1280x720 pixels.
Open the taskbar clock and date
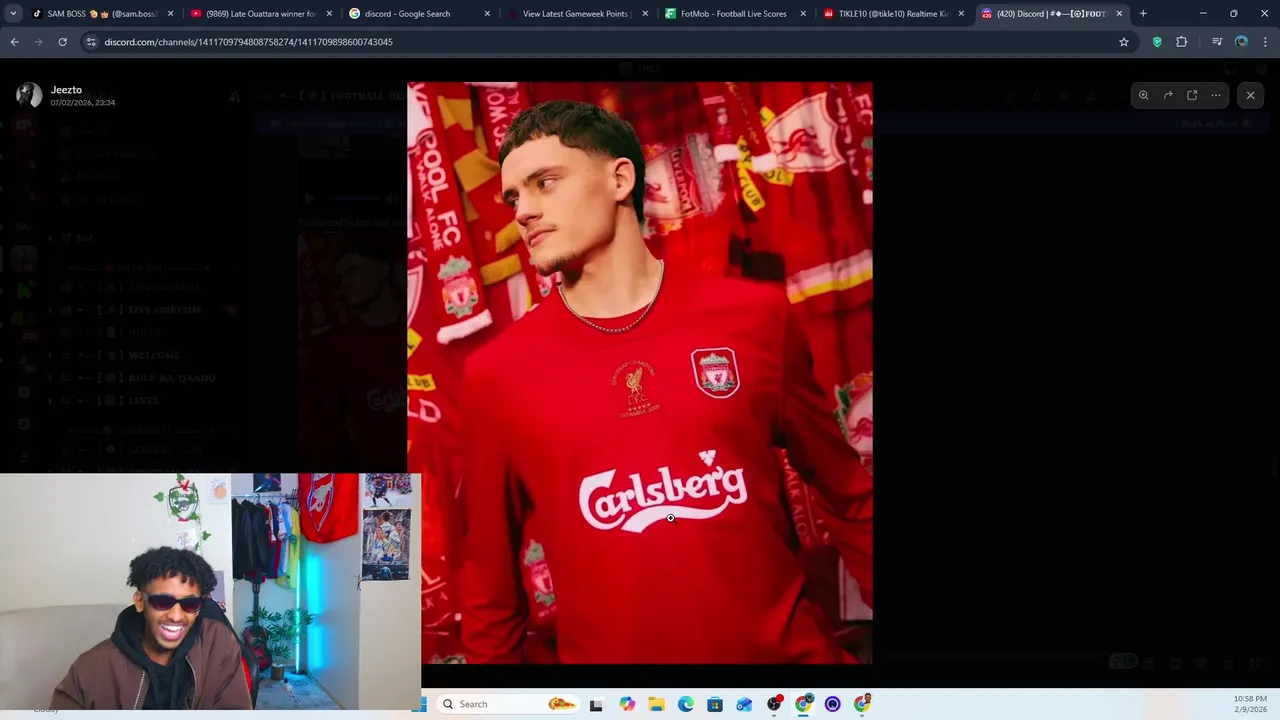pyautogui.click(x=1250, y=704)
